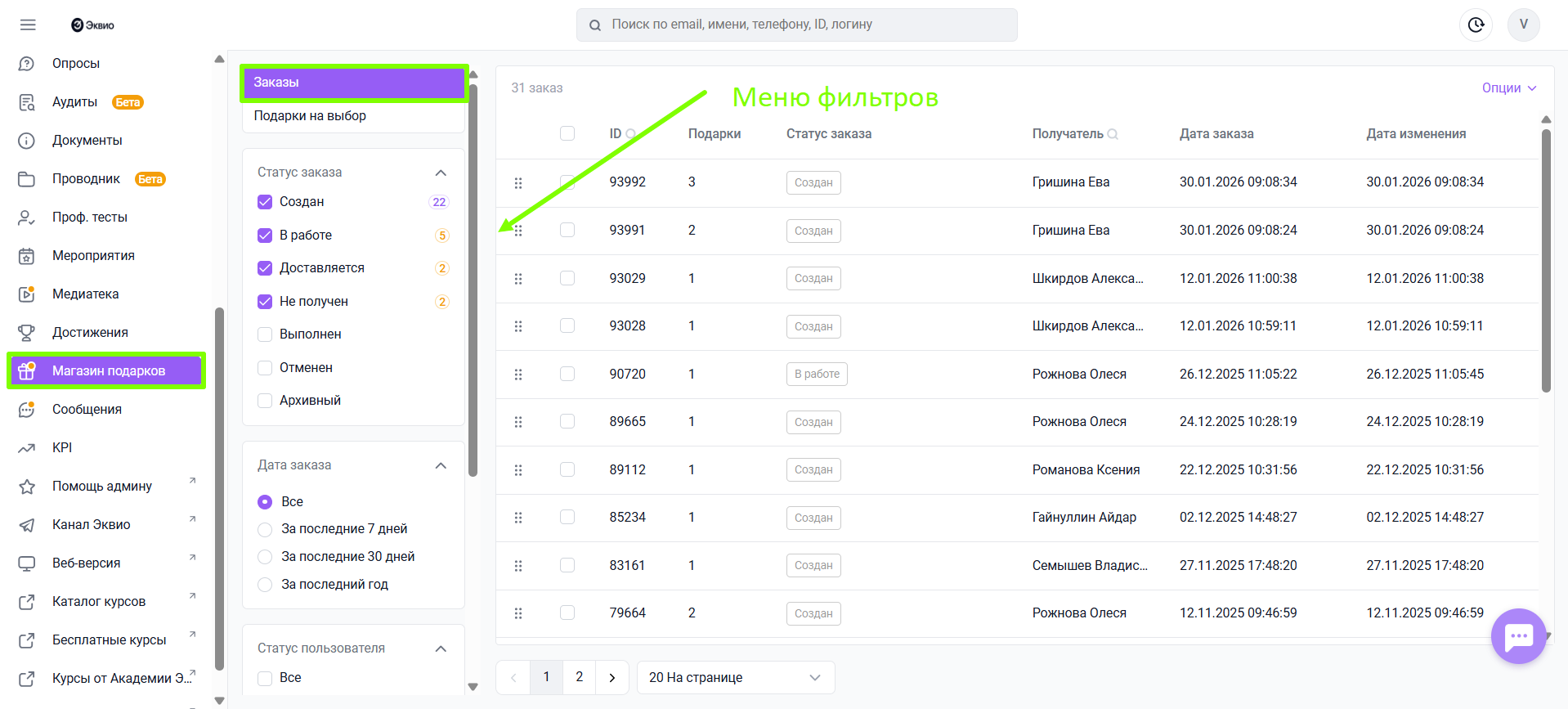The image size is (1568, 709).
Task: Go to page 2 of orders
Action: pyautogui.click(x=580, y=677)
